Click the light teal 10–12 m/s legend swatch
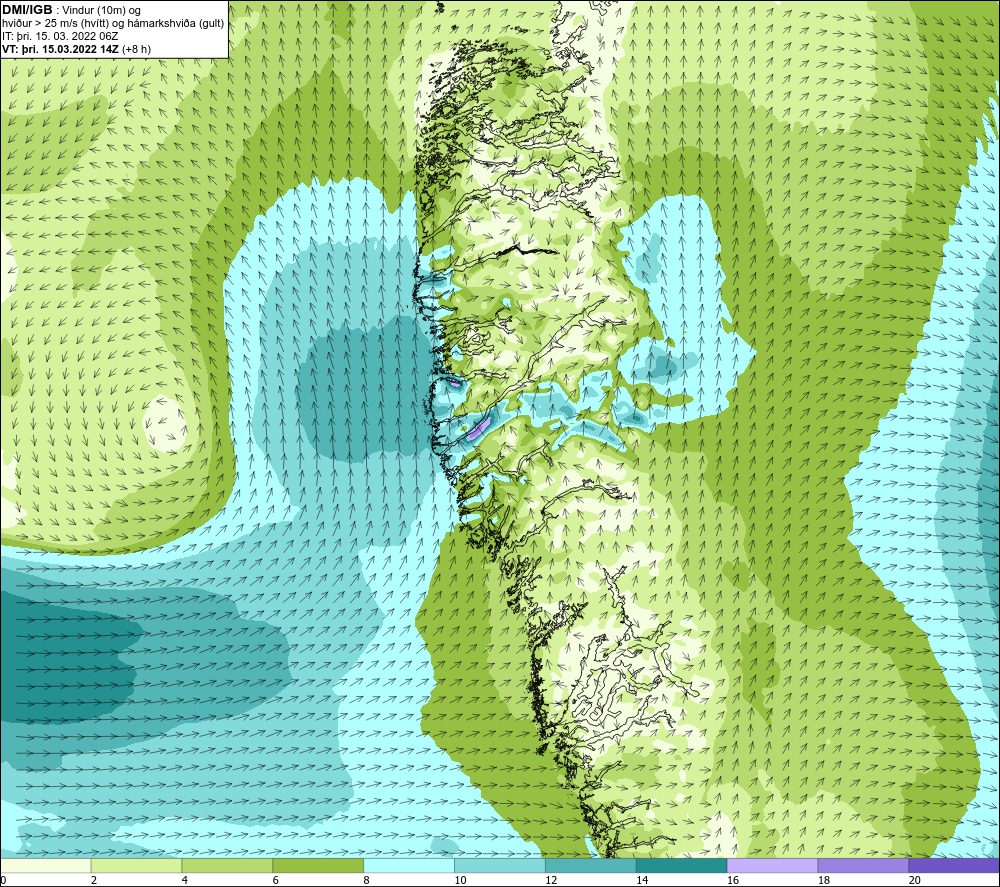Screen dimensions: 1000x887 (x=500, y=865)
